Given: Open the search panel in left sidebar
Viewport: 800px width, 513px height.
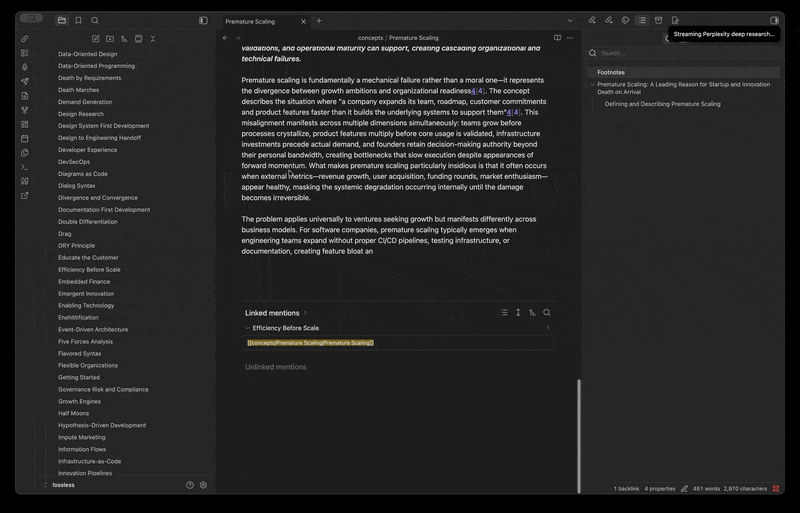Looking at the screenshot, I should (95, 20).
